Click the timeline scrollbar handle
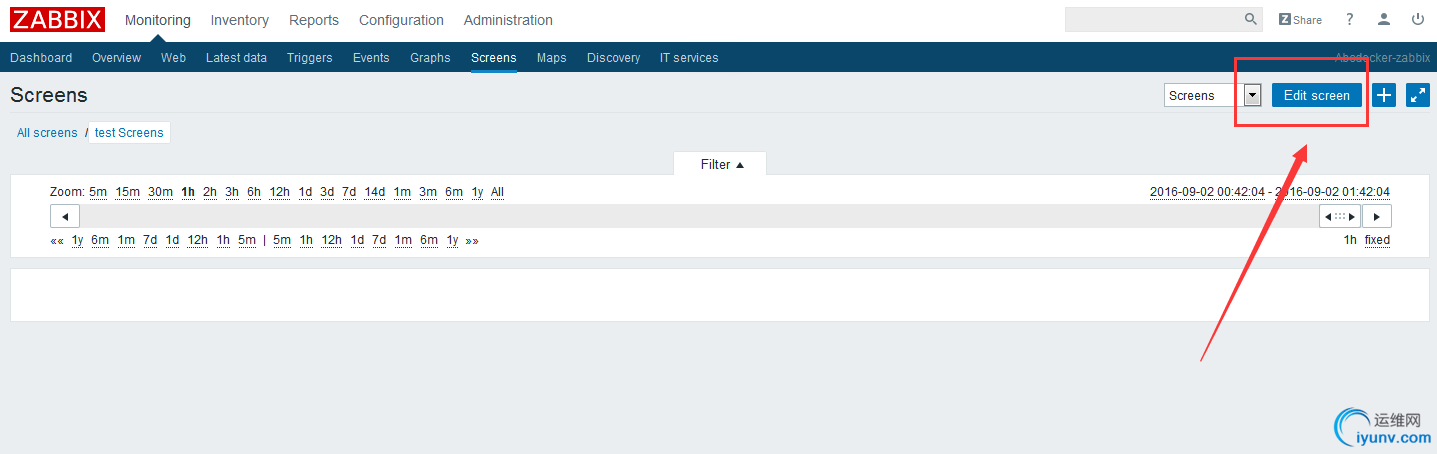Screen dimensions: 1437x454 (1339, 216)
